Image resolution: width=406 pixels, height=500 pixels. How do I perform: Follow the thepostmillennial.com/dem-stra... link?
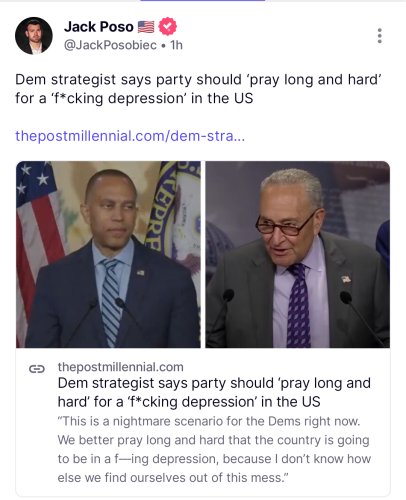pos(130,136)
